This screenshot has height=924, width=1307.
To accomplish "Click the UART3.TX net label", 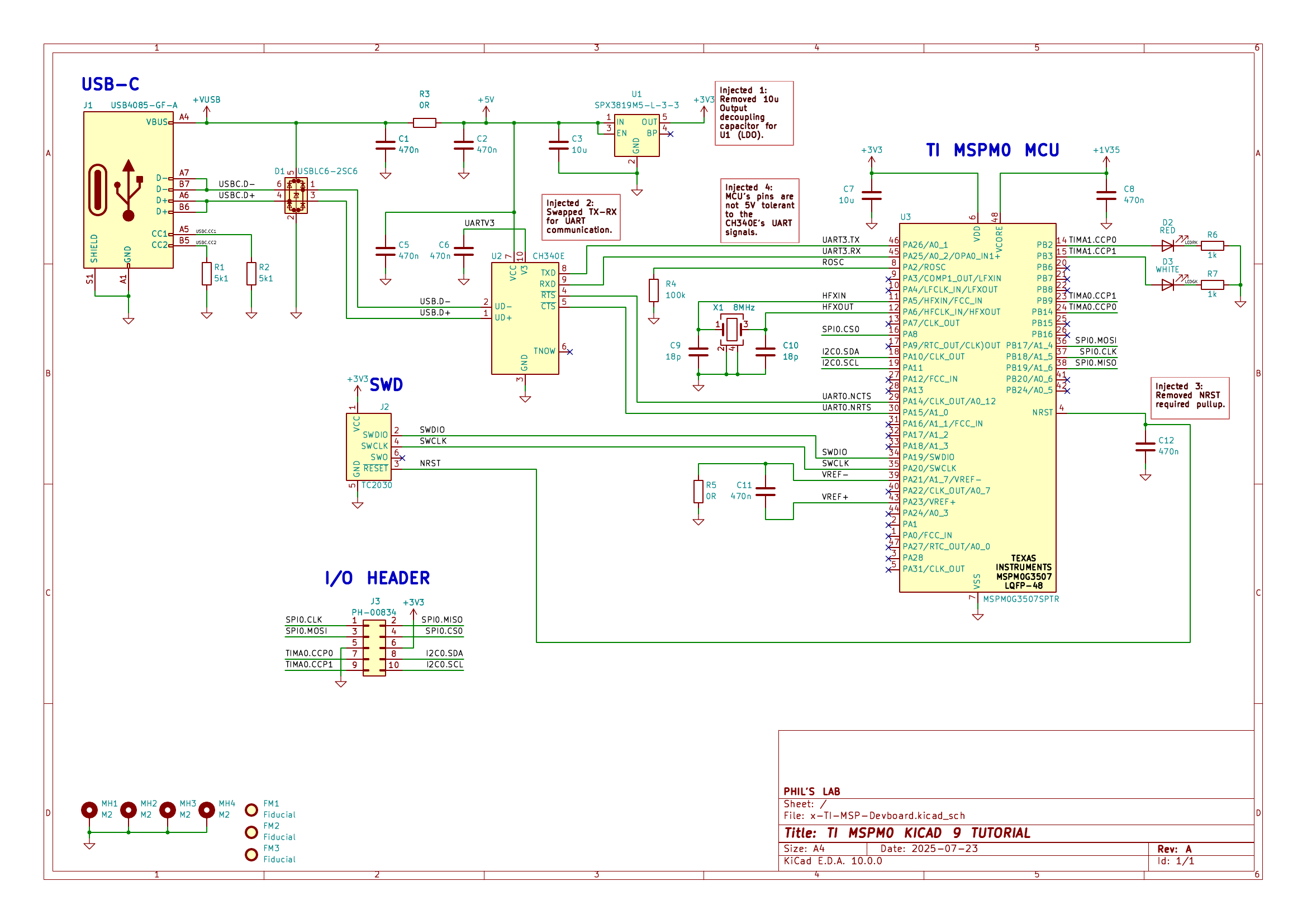I will pos(841,240).
